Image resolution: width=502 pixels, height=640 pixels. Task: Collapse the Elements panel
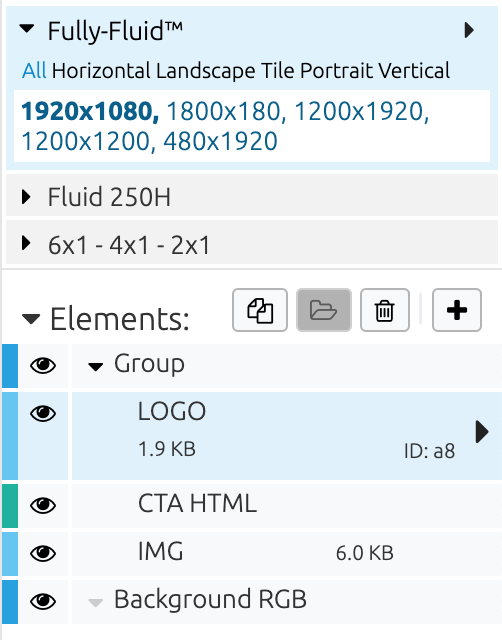(31, 319)
